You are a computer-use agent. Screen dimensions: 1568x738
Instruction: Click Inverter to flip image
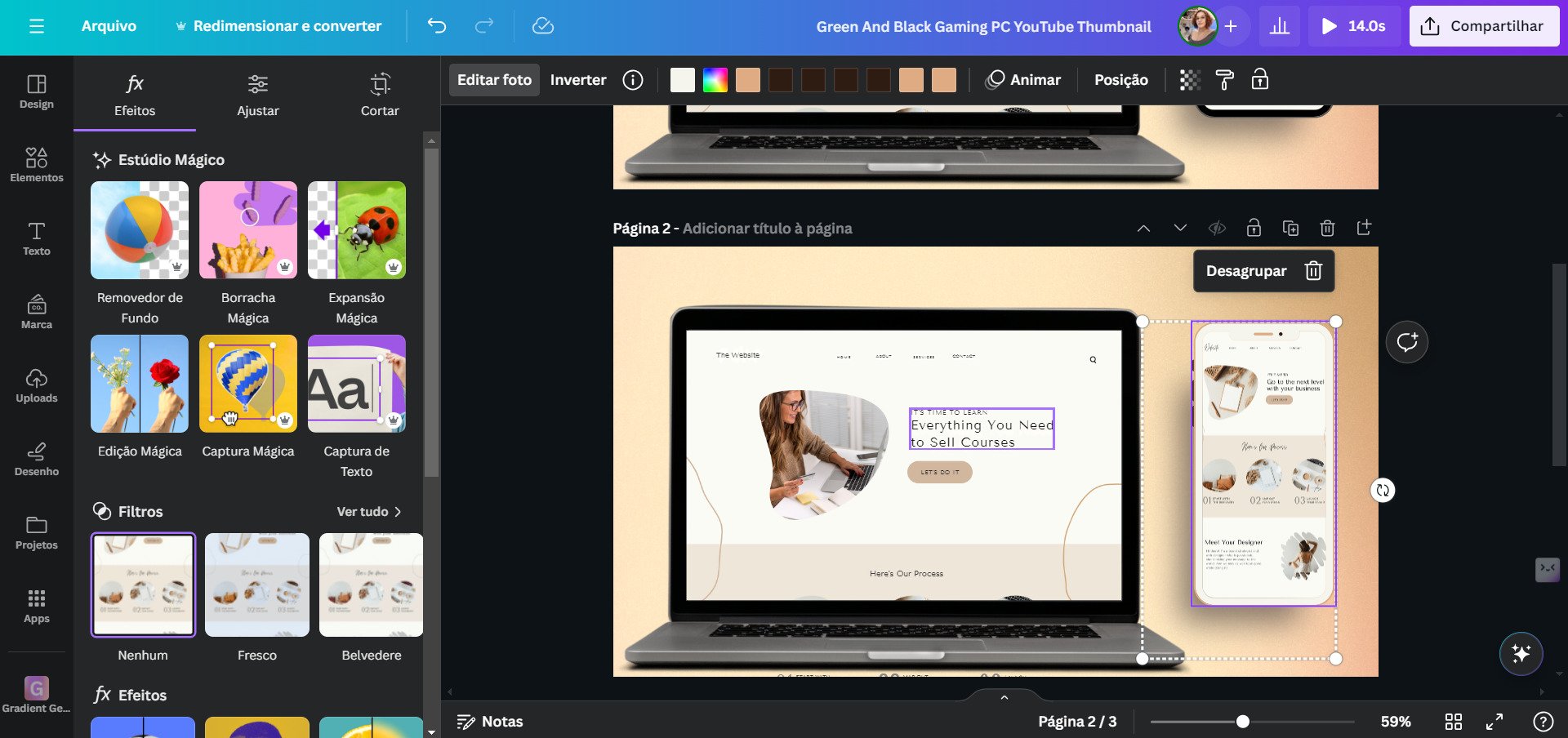click(578, 80)
